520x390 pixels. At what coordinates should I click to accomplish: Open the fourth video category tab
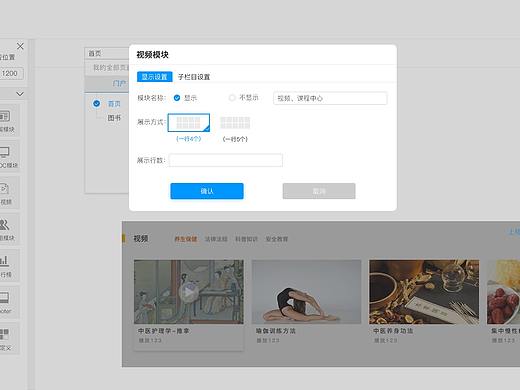point(277,239)
